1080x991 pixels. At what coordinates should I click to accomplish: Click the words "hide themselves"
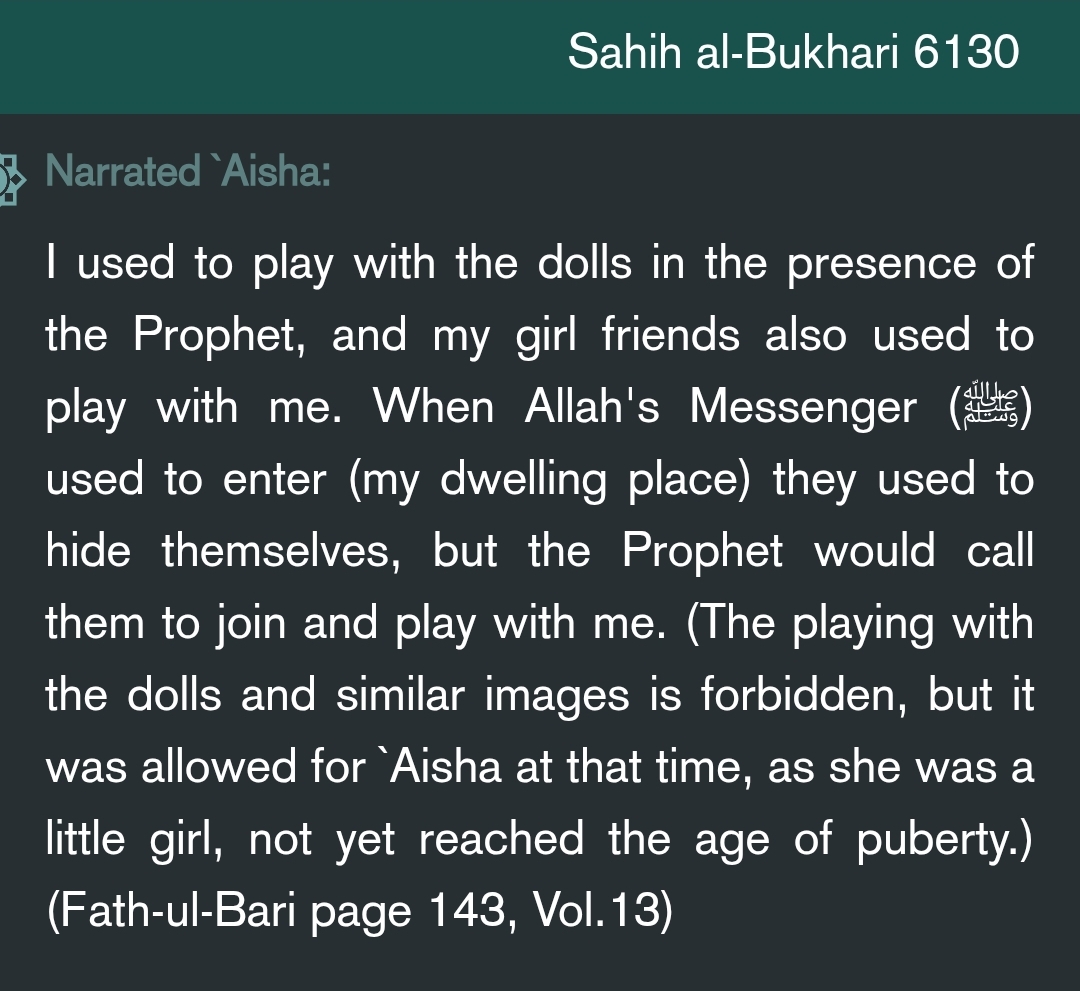tap(223, 553)
